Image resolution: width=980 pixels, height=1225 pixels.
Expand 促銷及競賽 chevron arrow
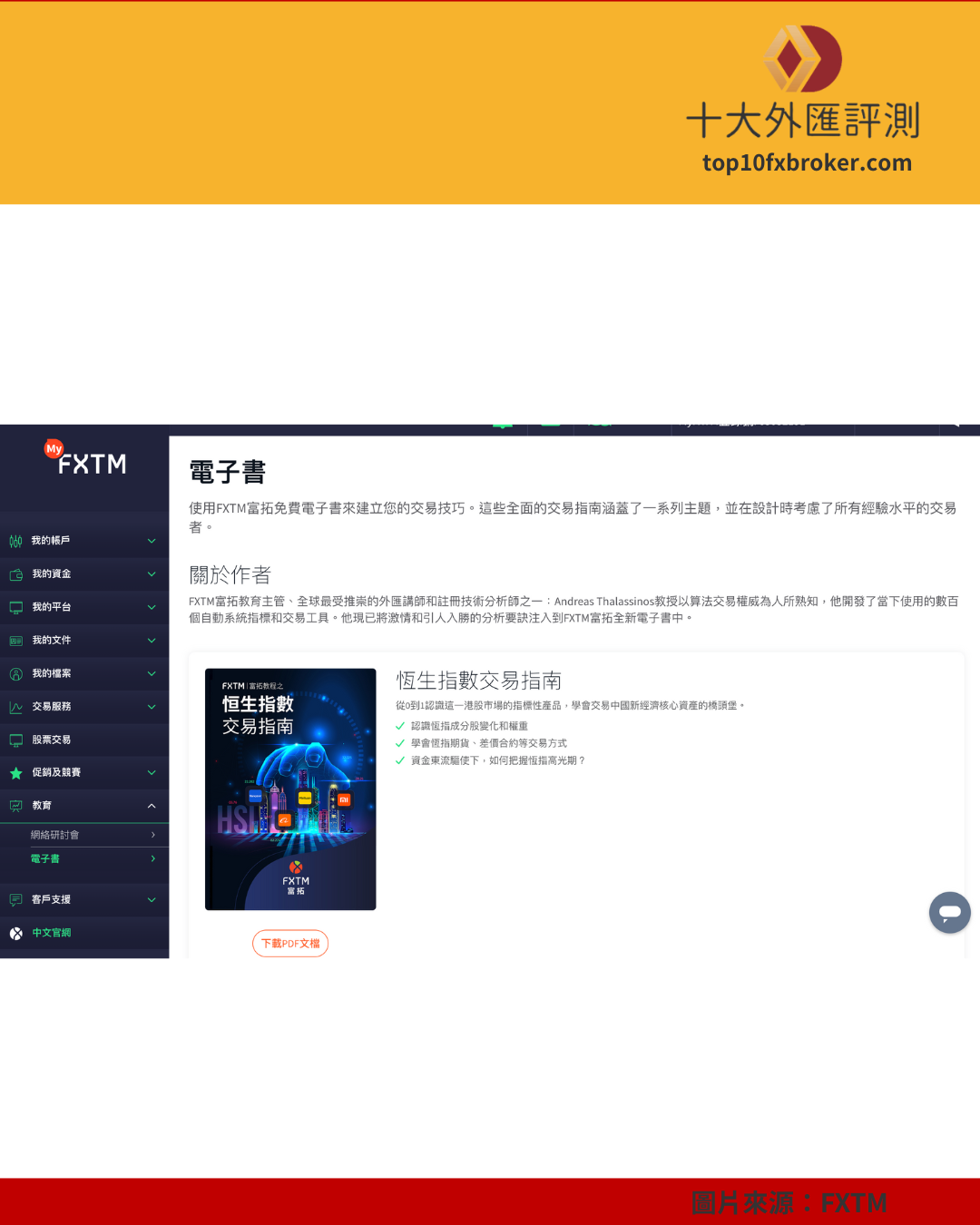point(152,773)
